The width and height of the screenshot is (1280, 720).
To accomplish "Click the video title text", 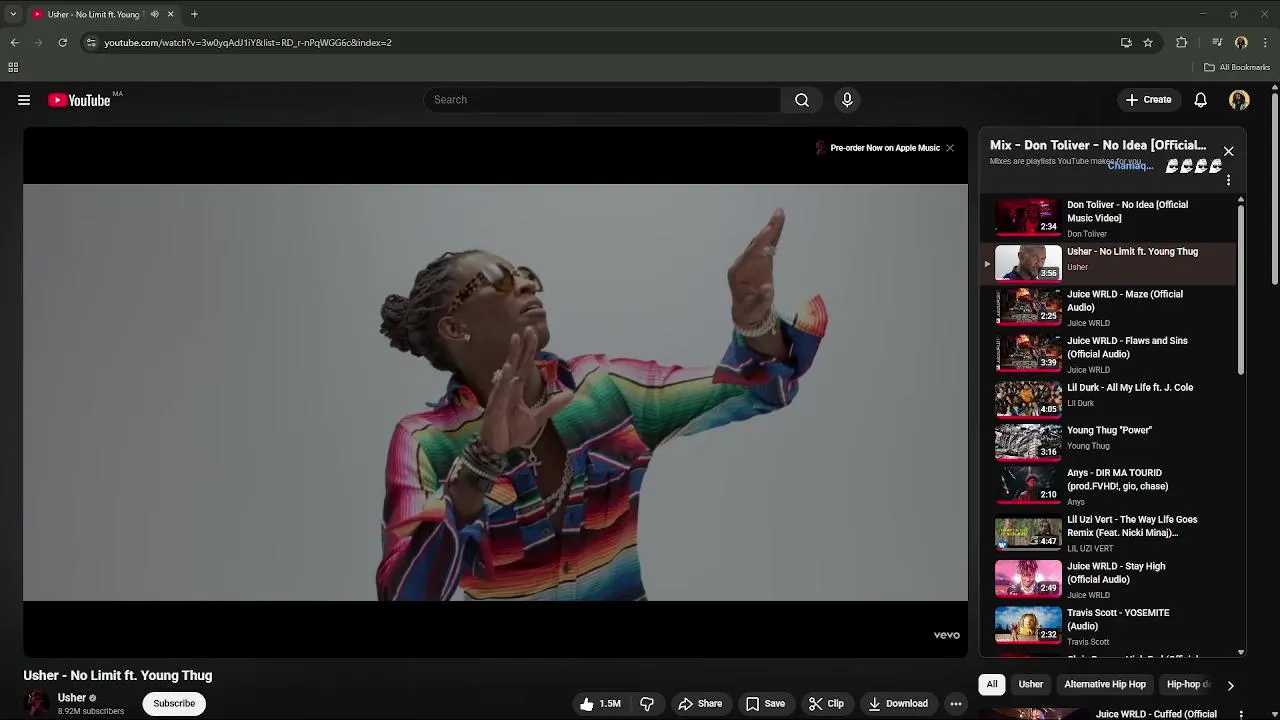I will point(118,675).
